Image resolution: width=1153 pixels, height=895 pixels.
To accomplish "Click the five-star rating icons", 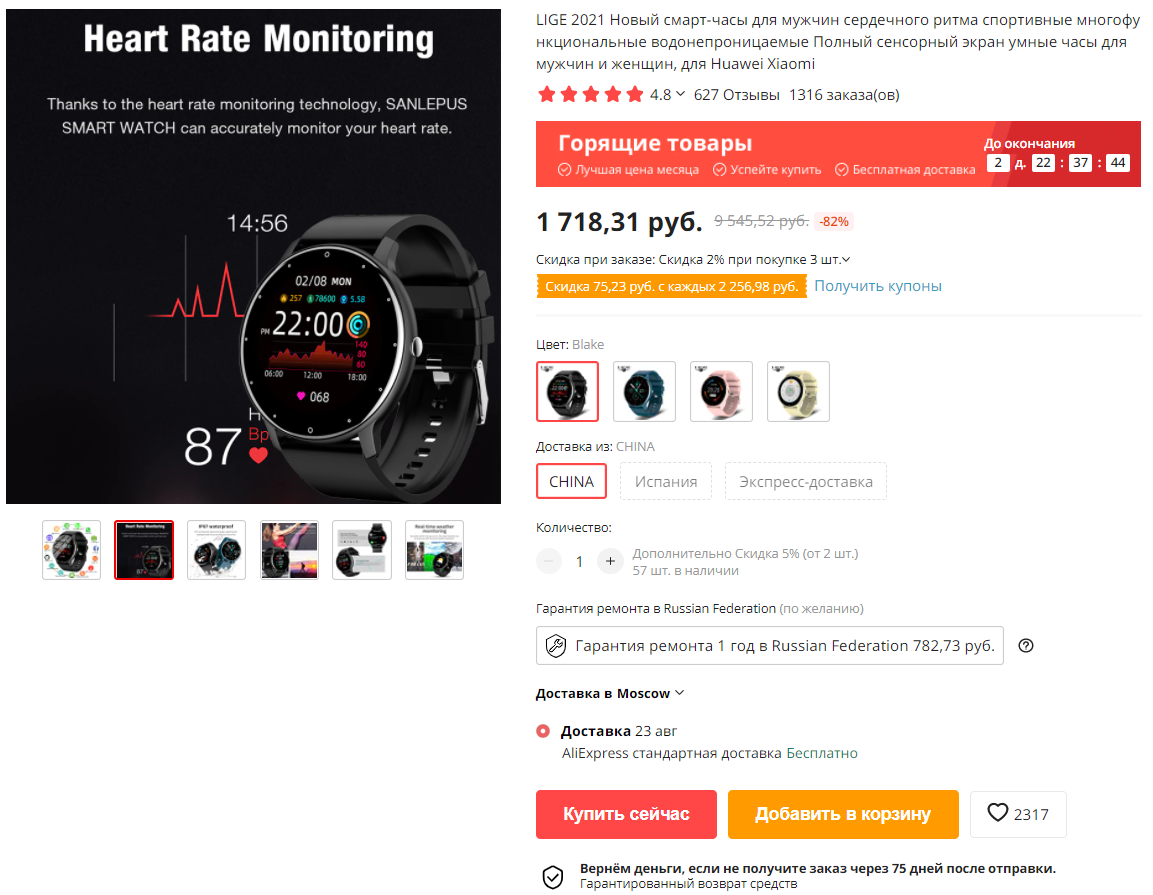I will 590,94.
